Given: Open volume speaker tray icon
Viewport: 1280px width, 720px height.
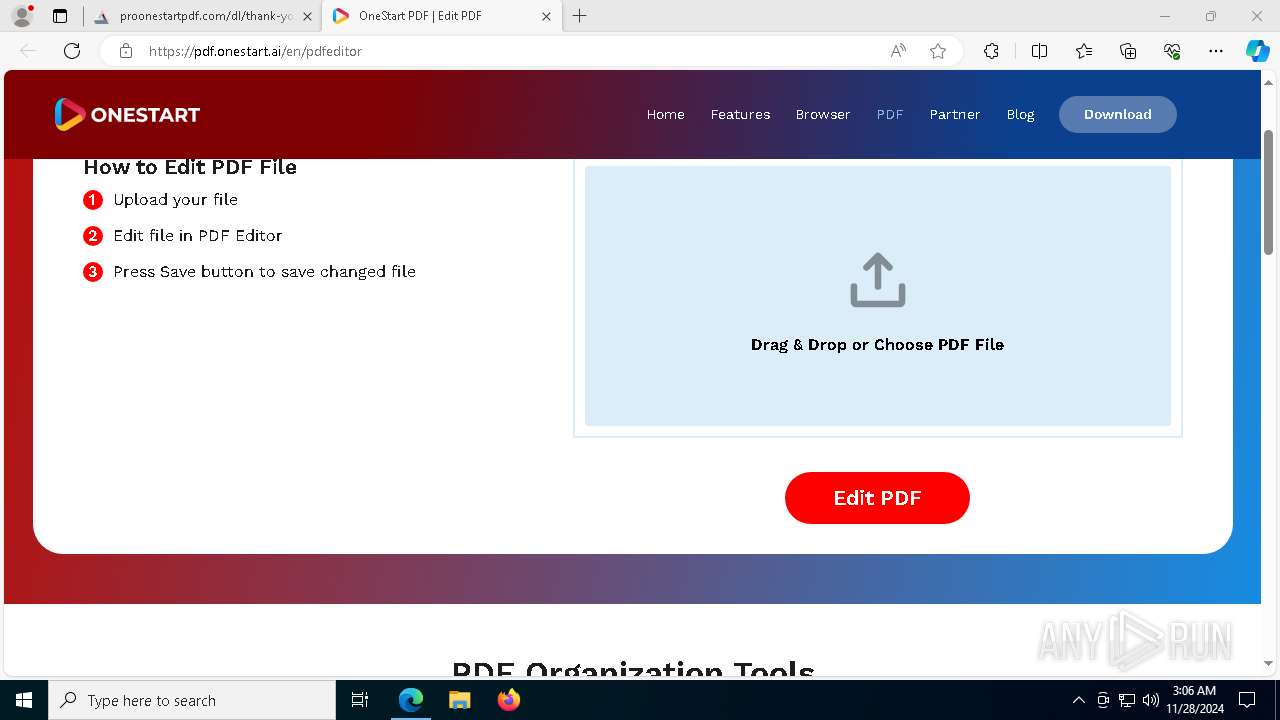Looking at the screenshot, I should [x=1151, y=700].
